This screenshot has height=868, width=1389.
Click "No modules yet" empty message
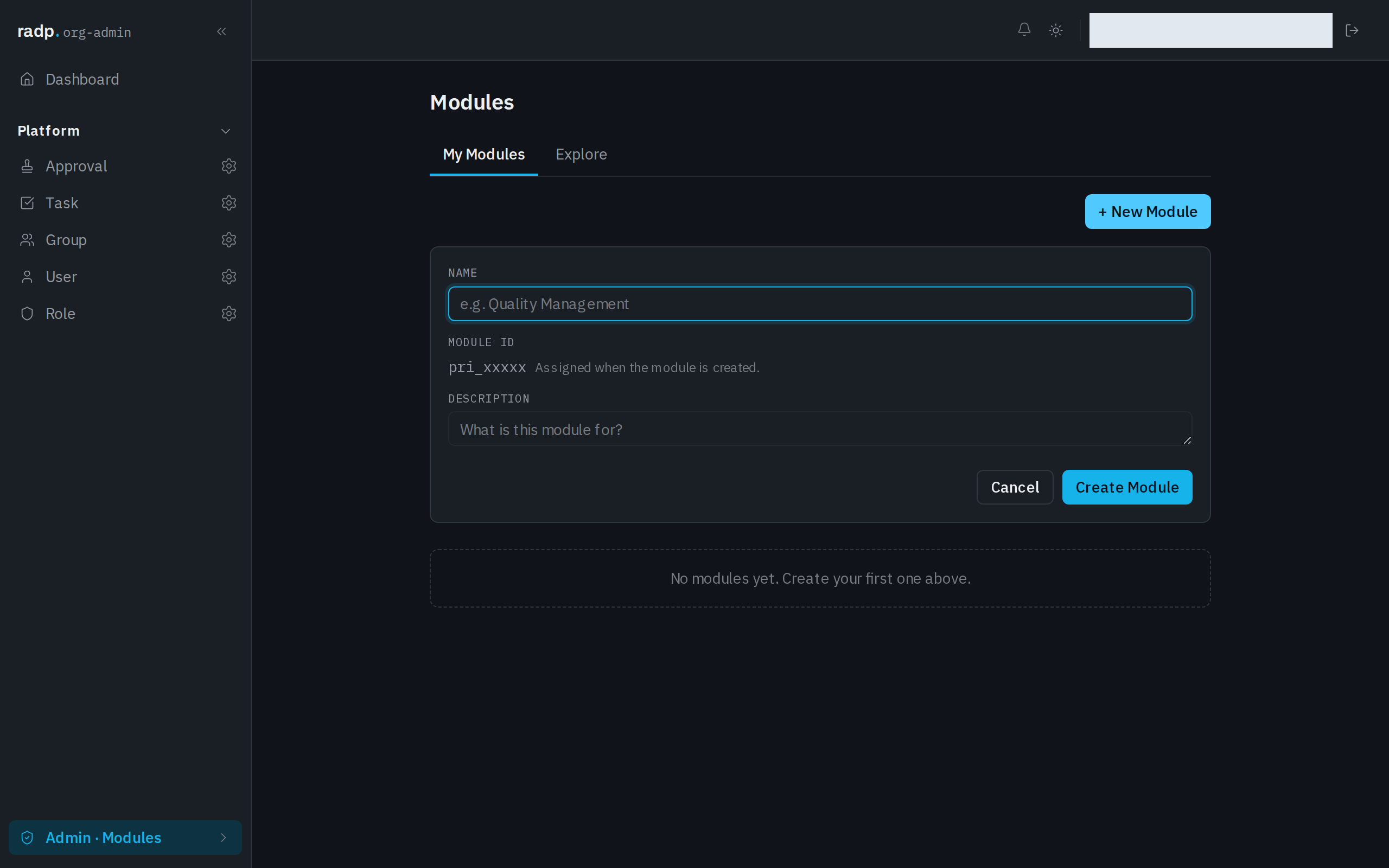[820, 579]
